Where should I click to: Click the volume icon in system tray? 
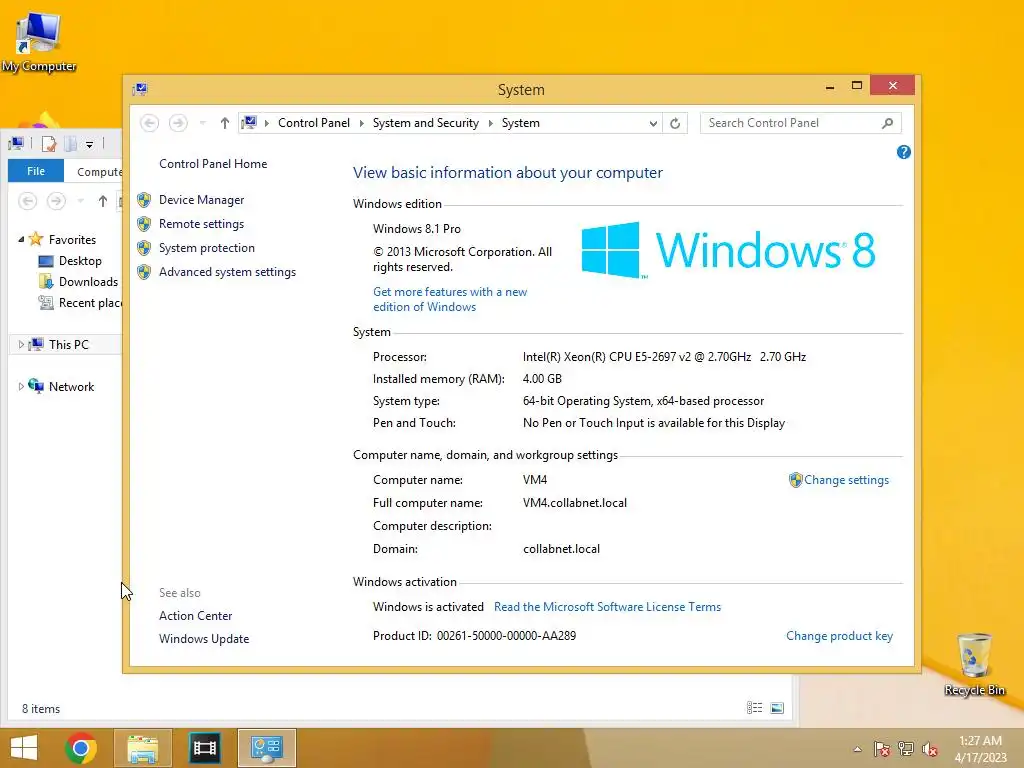pyautogui.click(x=930, y=749)
